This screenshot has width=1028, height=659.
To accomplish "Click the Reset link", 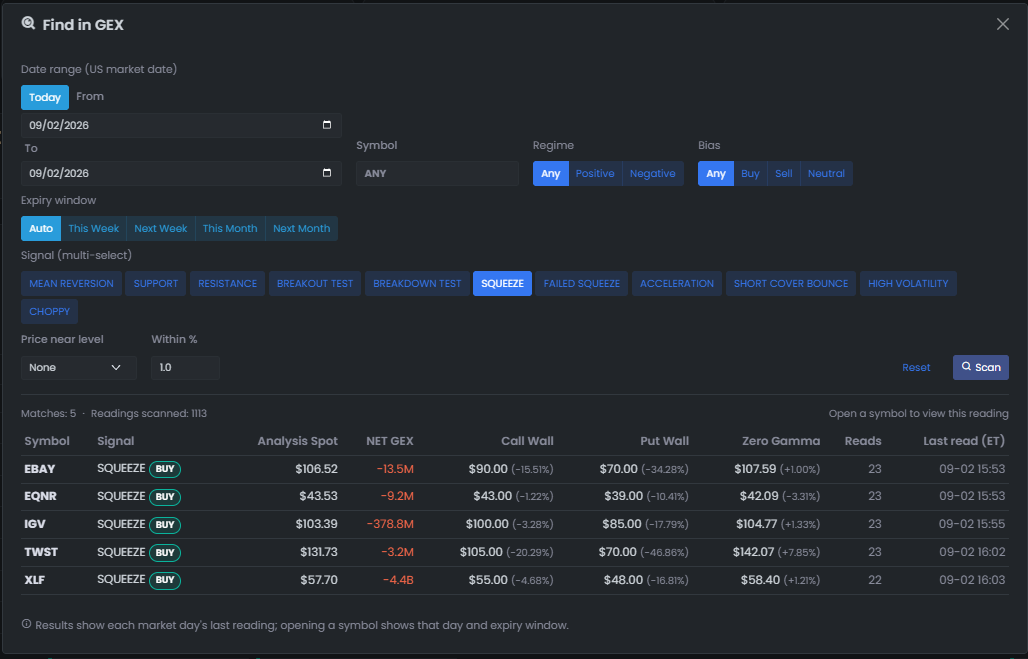I will pyautogui.click(x=916, y=368).
